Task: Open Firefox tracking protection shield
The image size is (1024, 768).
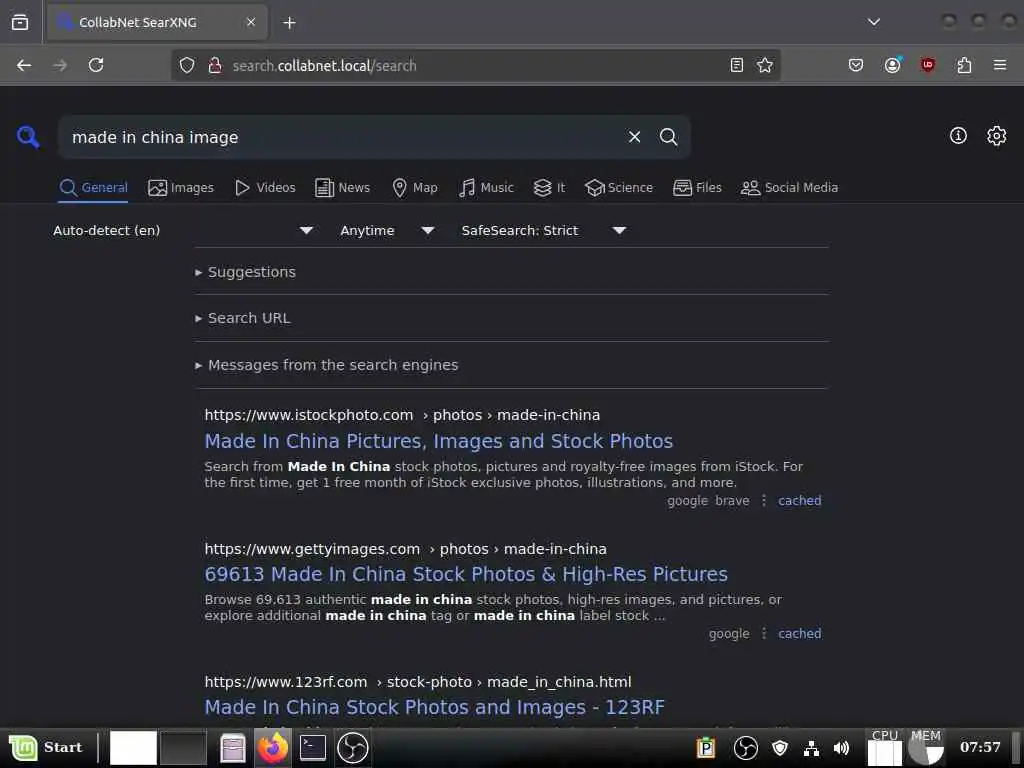Action: pos(187,65)
